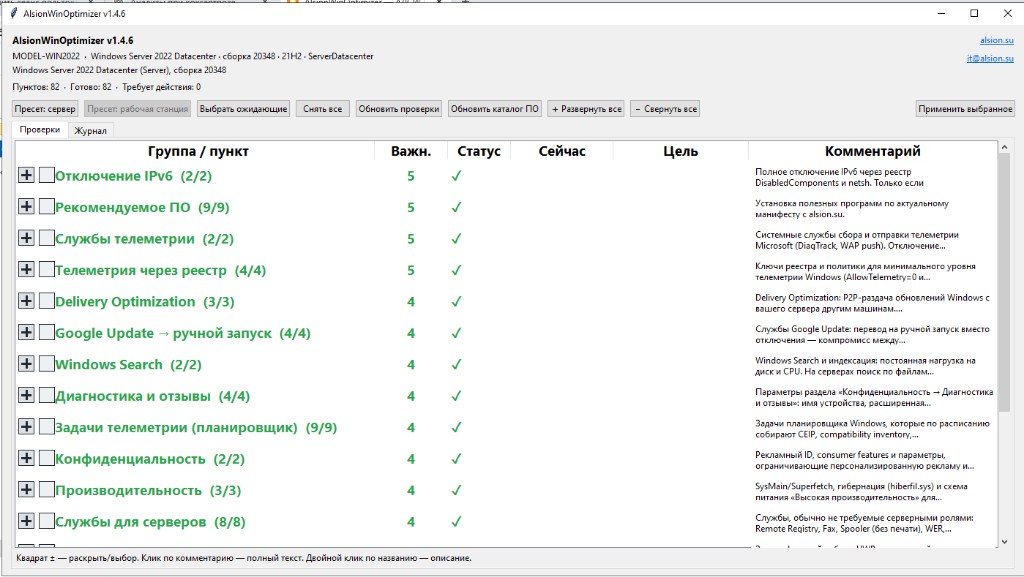The height and width of the screenshot is (577, 1024).
Task: Tick the Производительность checkbox
Action: 46,489
